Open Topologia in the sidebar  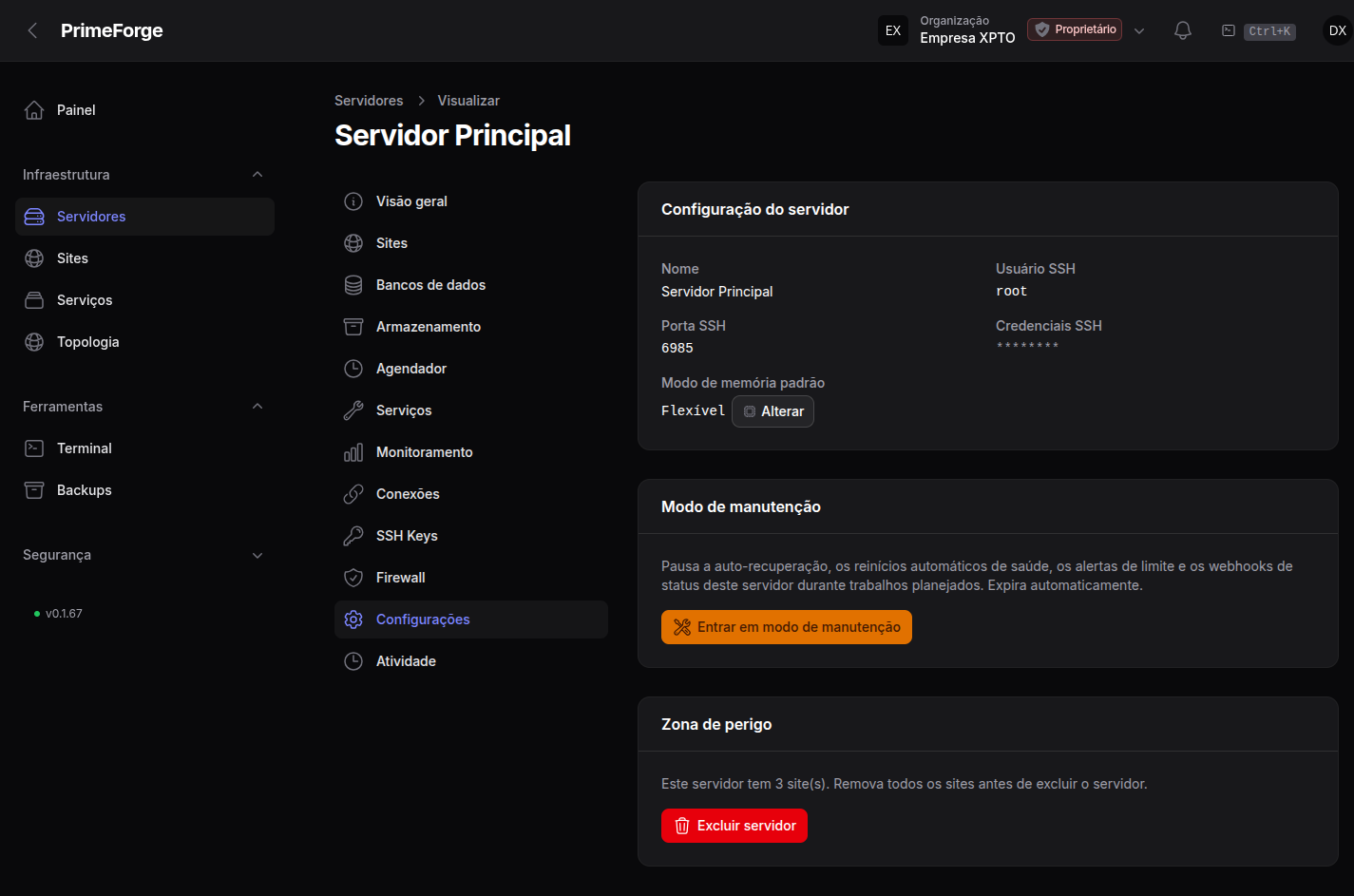(144, 342)
